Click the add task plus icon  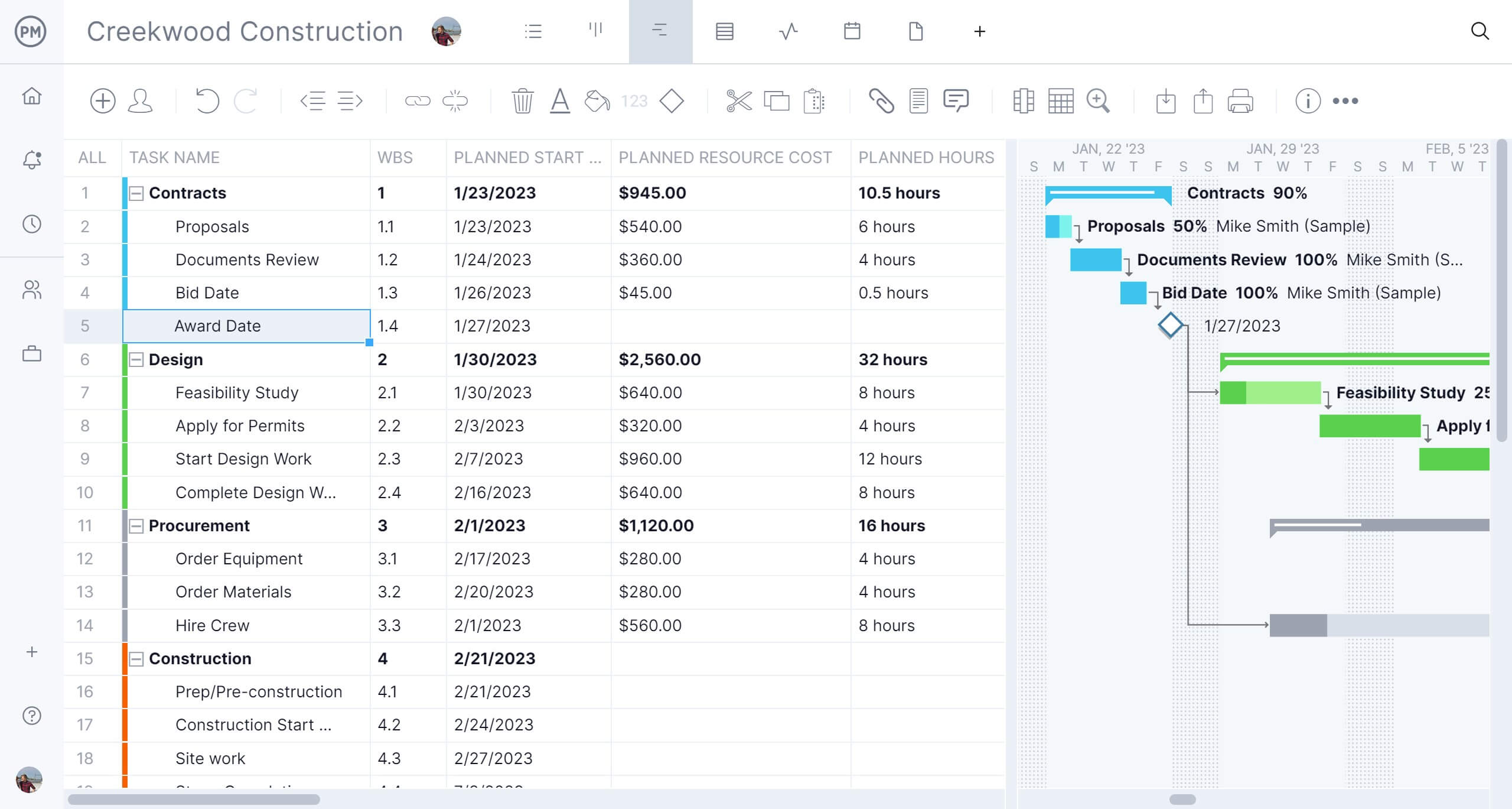click(102, 101)
